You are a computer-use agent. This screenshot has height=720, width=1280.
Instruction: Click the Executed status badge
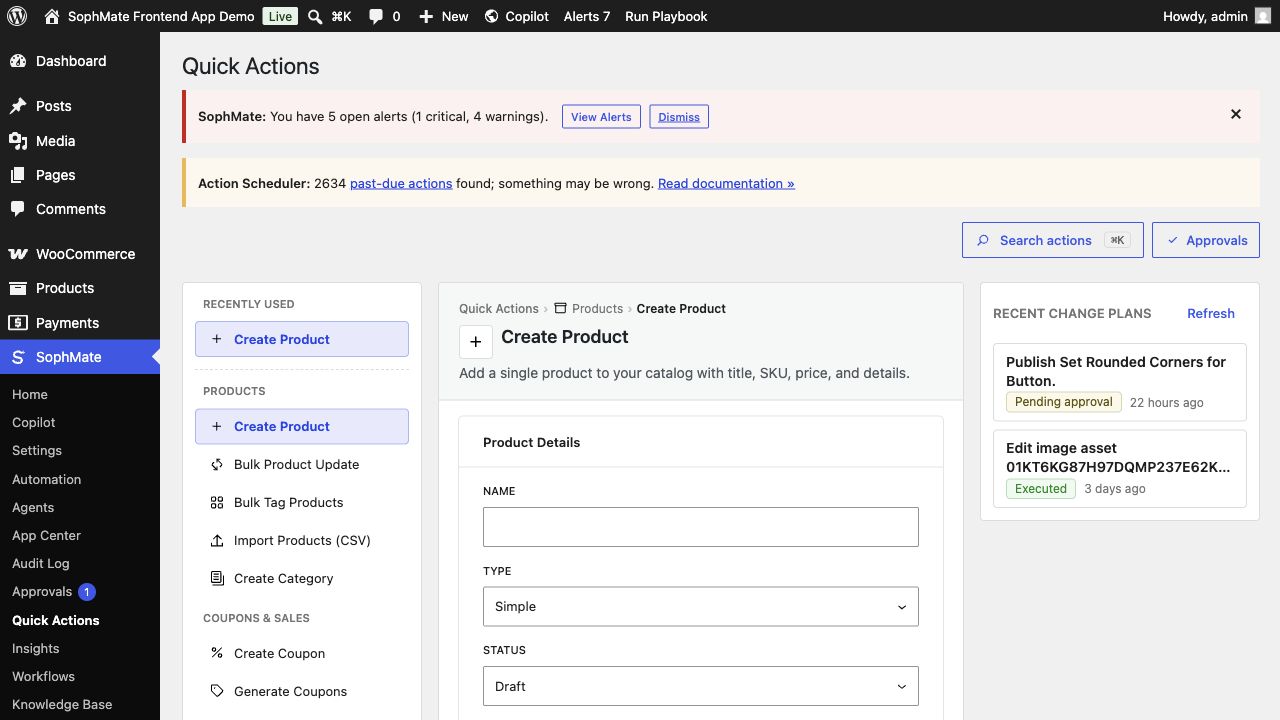click(1041, 489)
